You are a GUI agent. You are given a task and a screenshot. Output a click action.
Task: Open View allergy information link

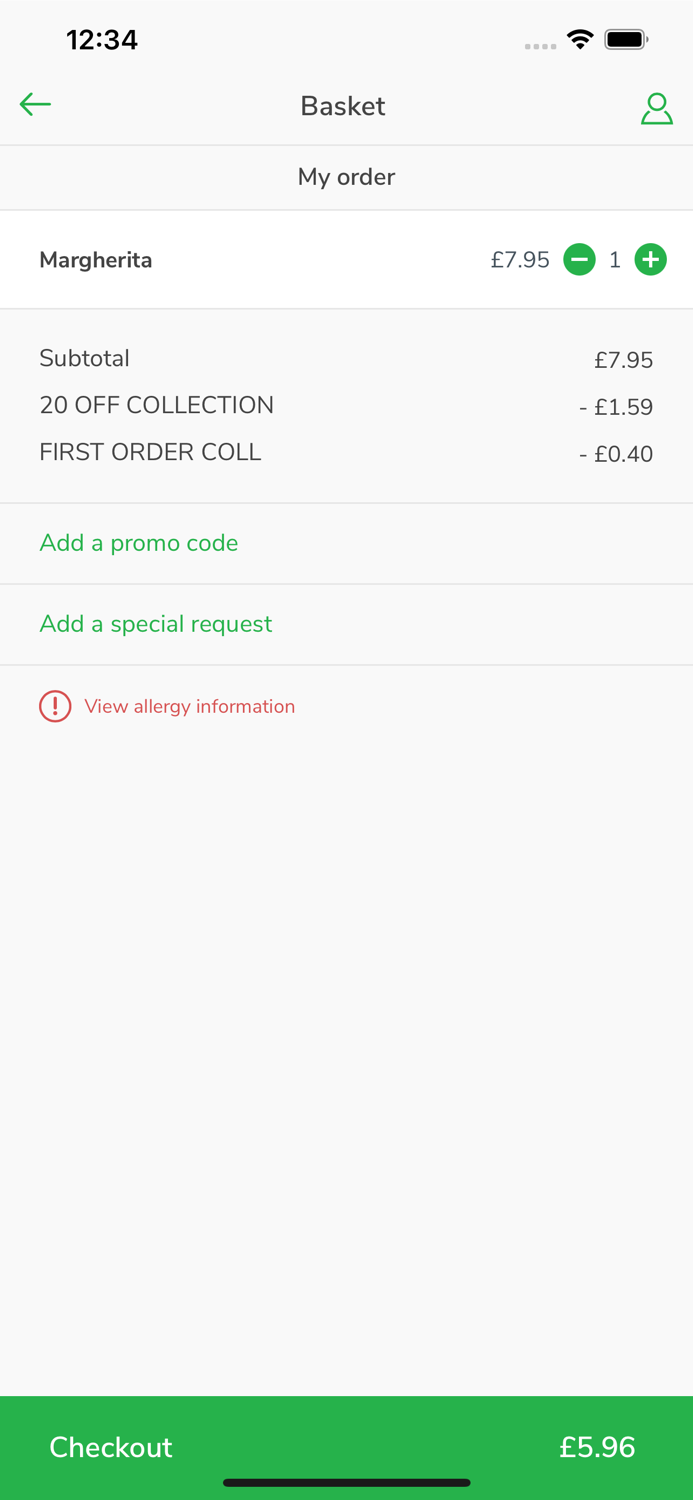pyautogui.click(x=190, y=706)
